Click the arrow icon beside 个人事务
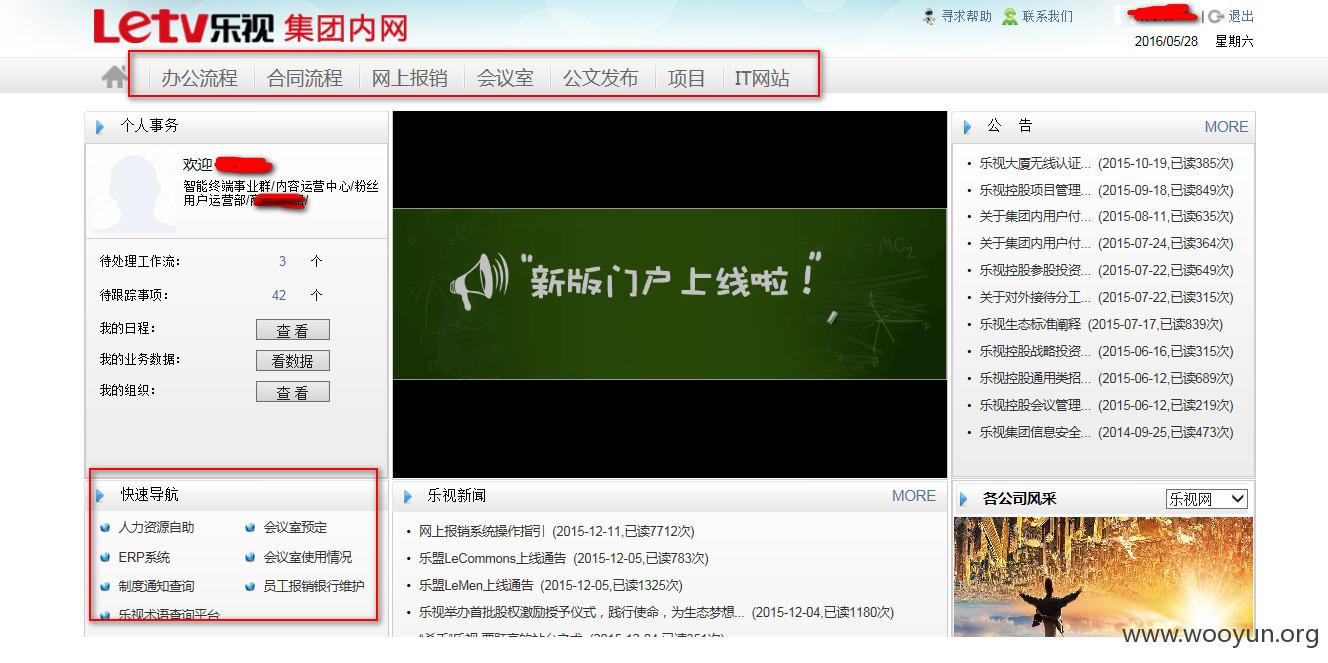The height and width of the screenshot is (663, 1328). click(x=100, y=127)
